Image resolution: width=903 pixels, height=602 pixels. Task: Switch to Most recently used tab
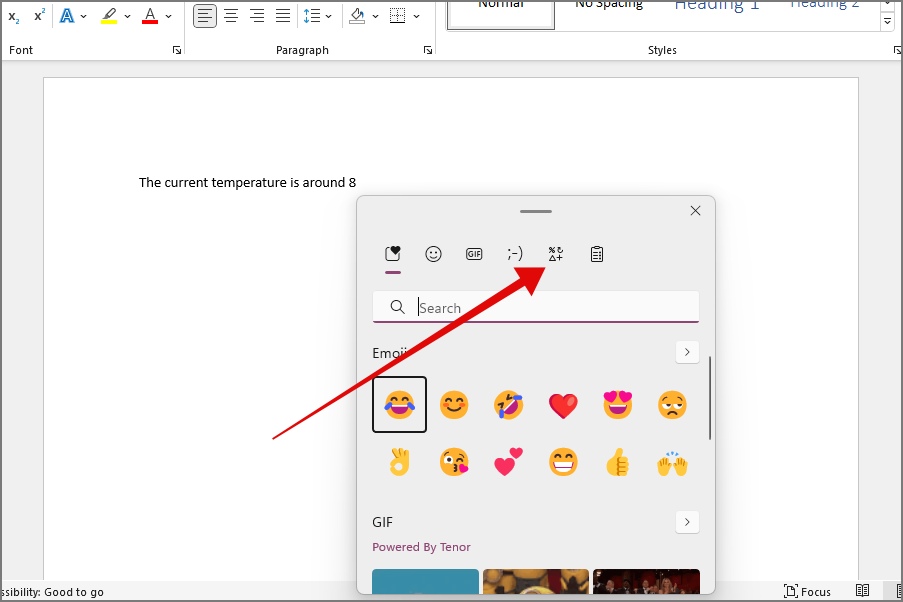click(393, 254)
